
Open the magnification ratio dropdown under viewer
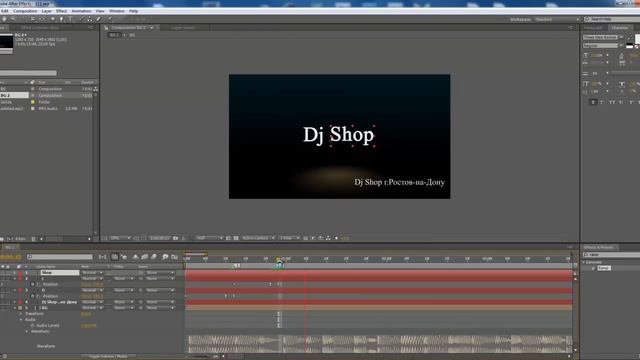tap(120, 238)
